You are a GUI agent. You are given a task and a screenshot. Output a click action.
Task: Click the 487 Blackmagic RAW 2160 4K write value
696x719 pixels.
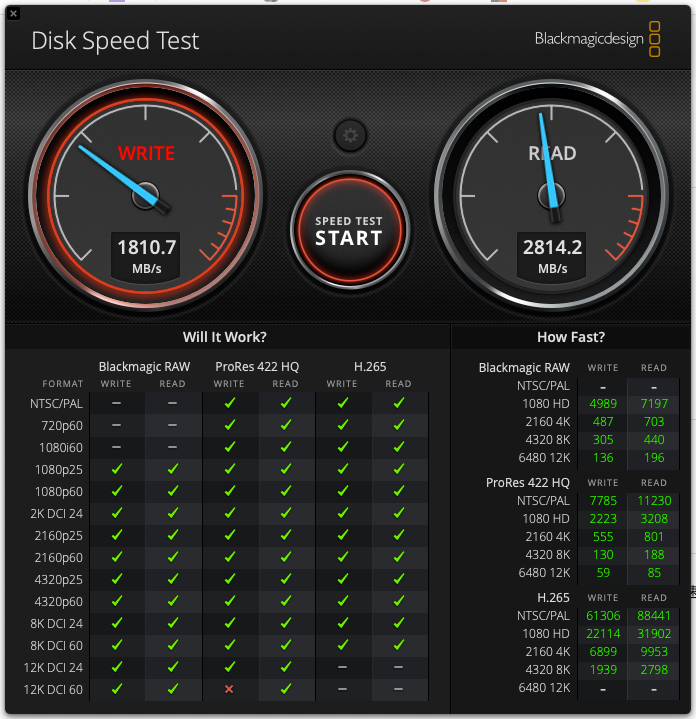(603, 422)
